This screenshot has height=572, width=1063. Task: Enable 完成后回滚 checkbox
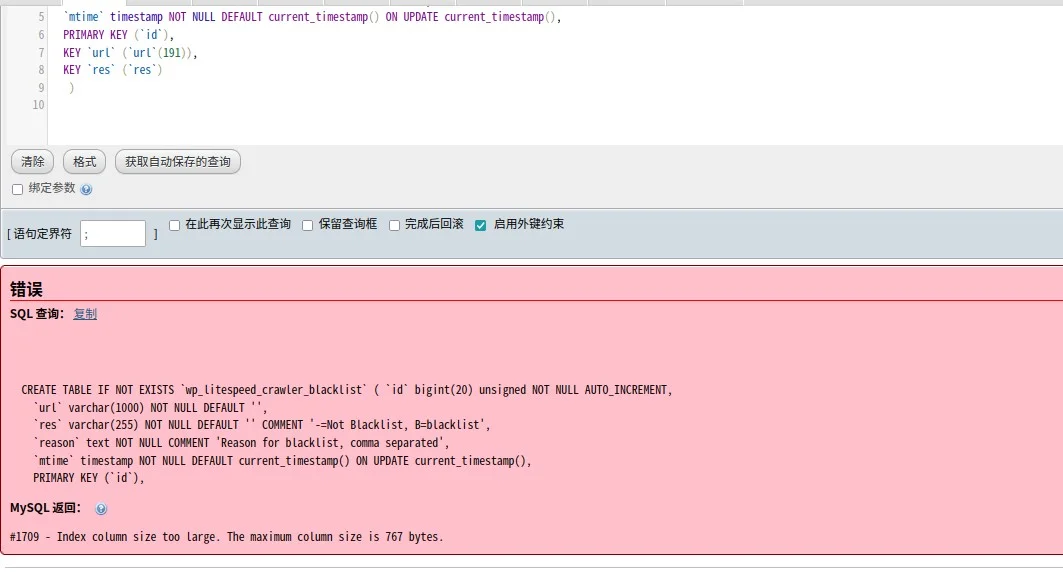[x=395, y=225]
